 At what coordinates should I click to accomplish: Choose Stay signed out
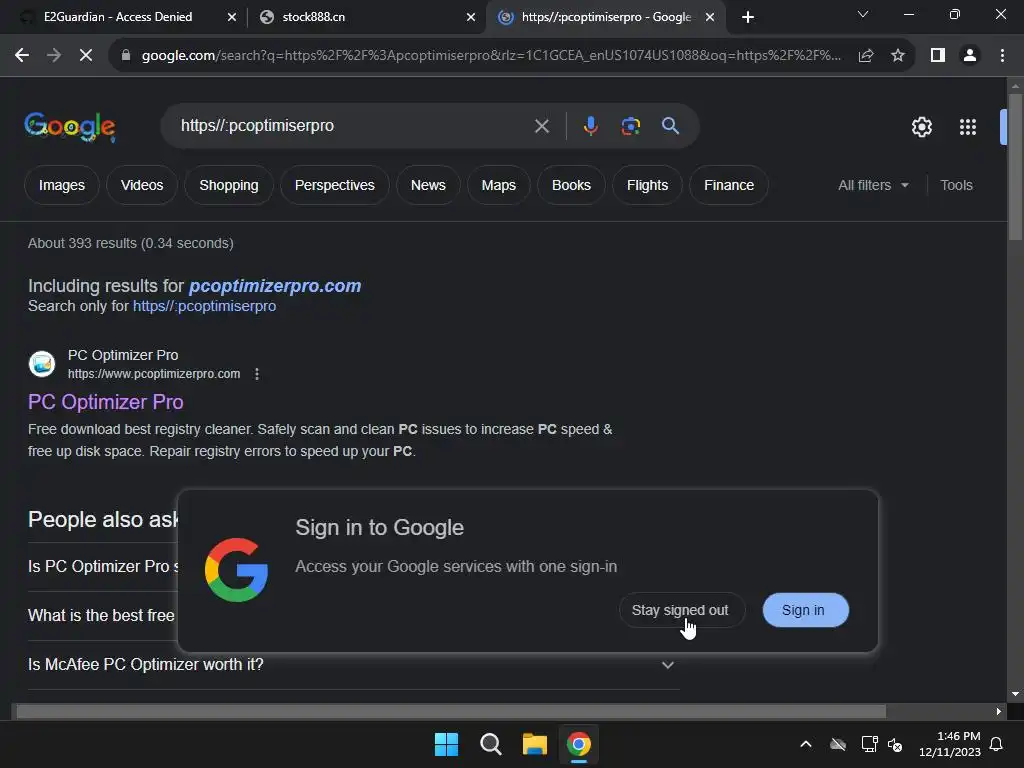click(x=682, y=610)
